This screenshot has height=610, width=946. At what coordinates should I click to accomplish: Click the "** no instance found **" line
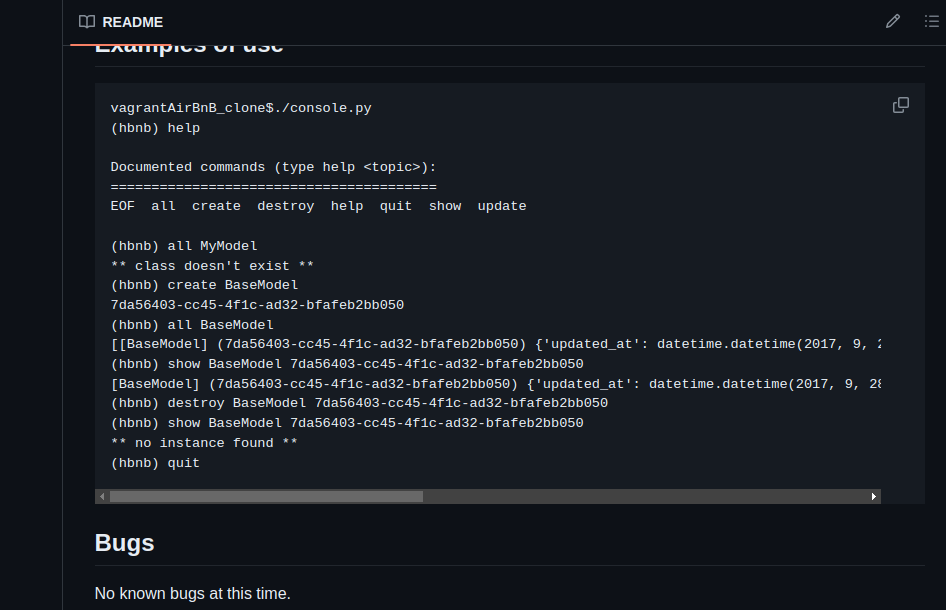(x=204, y=443)
